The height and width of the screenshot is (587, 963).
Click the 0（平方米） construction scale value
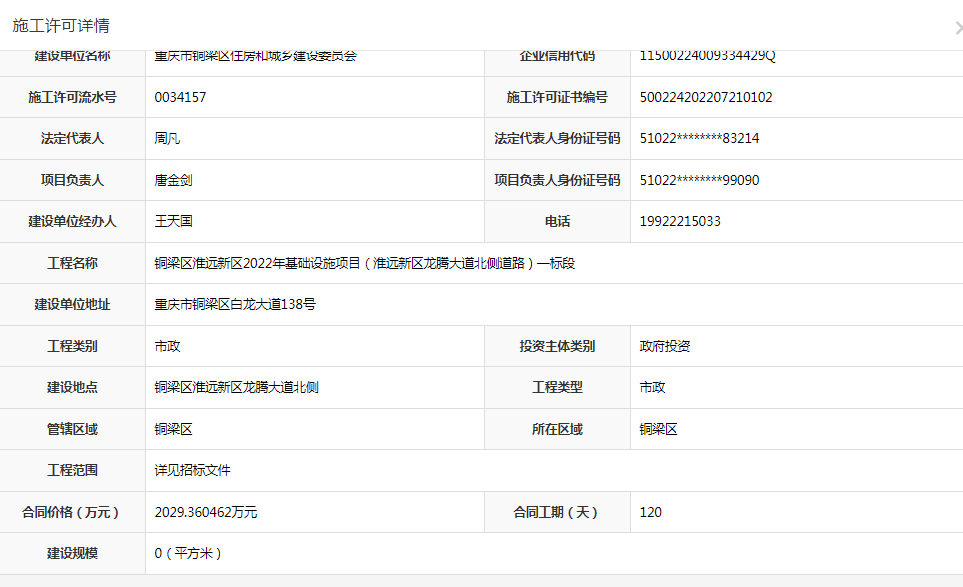(x=189, y=553)
